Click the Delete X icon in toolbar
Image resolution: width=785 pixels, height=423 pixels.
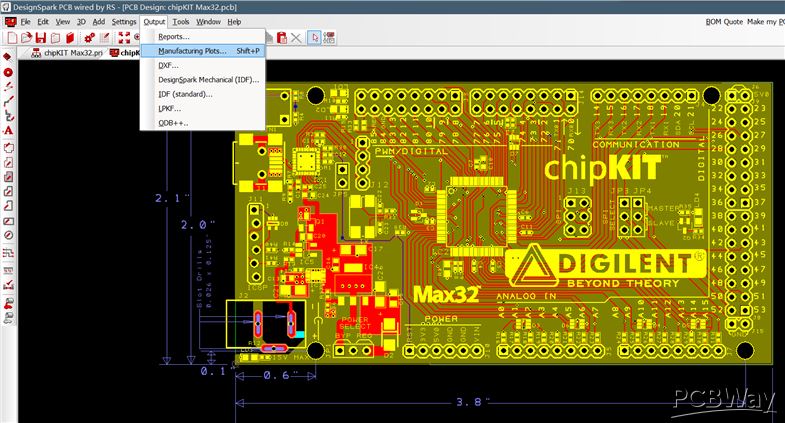click(296, 37)
